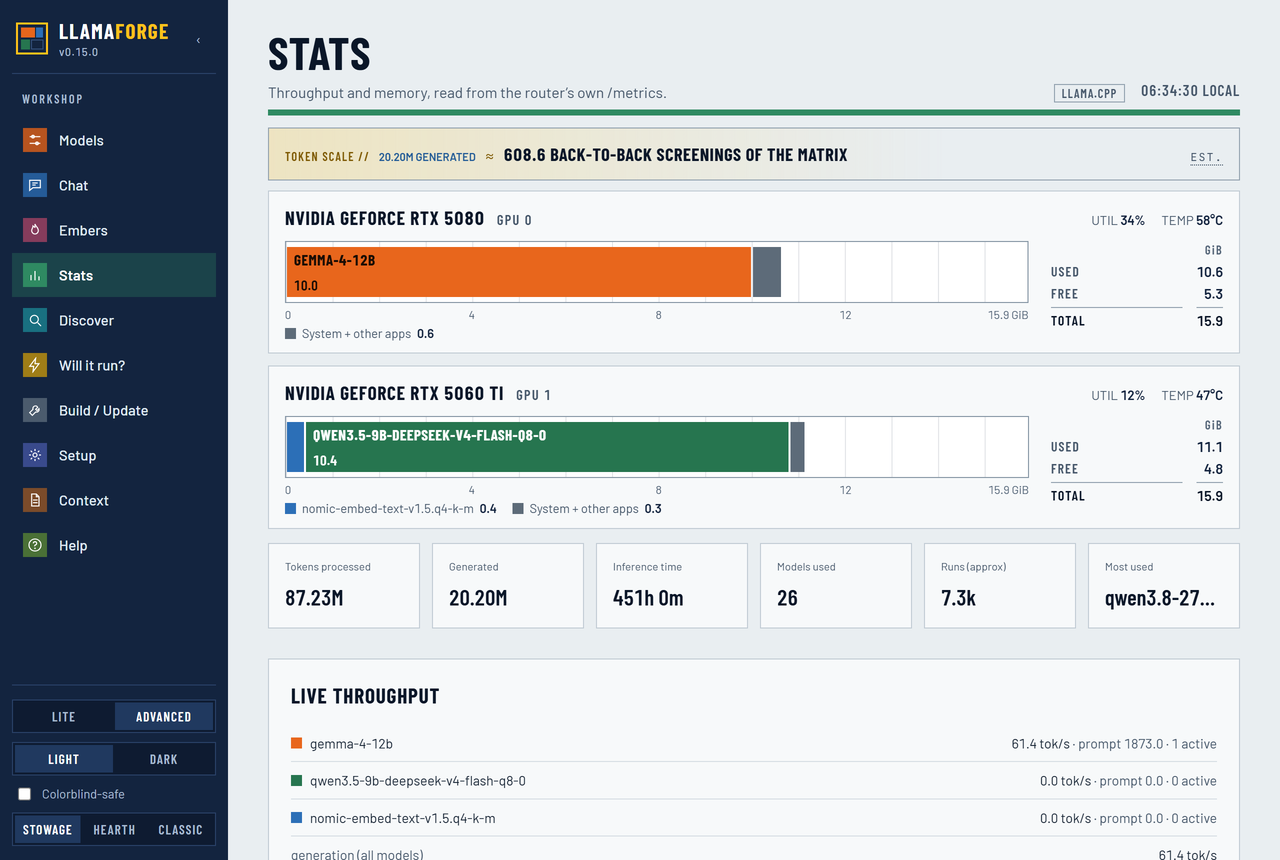Switch to the Dark theme
Screen dimensions: 1280x860
coord(164,759)
